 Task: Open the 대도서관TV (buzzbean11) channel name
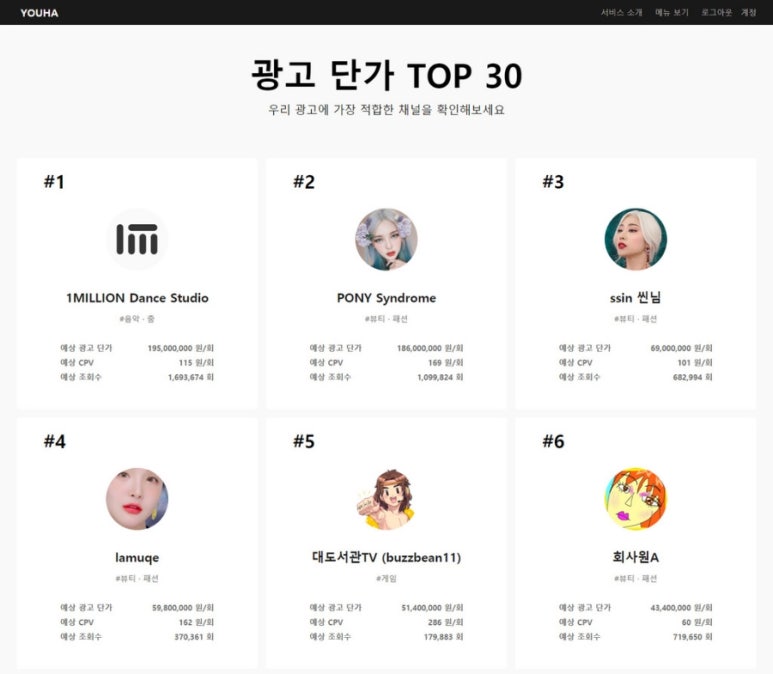point(386,558)
